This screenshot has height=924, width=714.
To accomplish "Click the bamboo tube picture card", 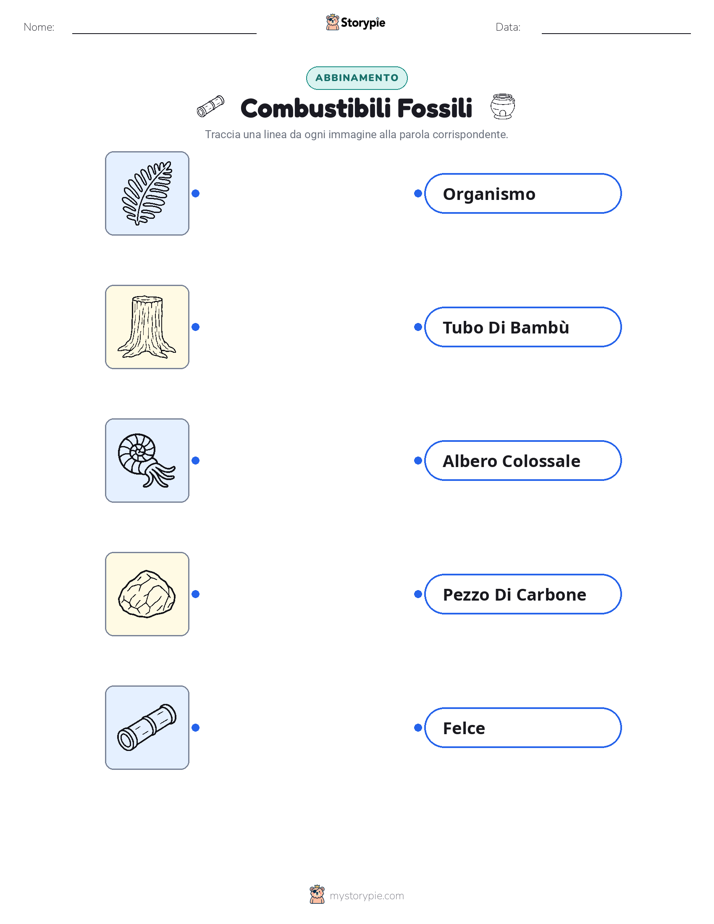I will 147,727.
